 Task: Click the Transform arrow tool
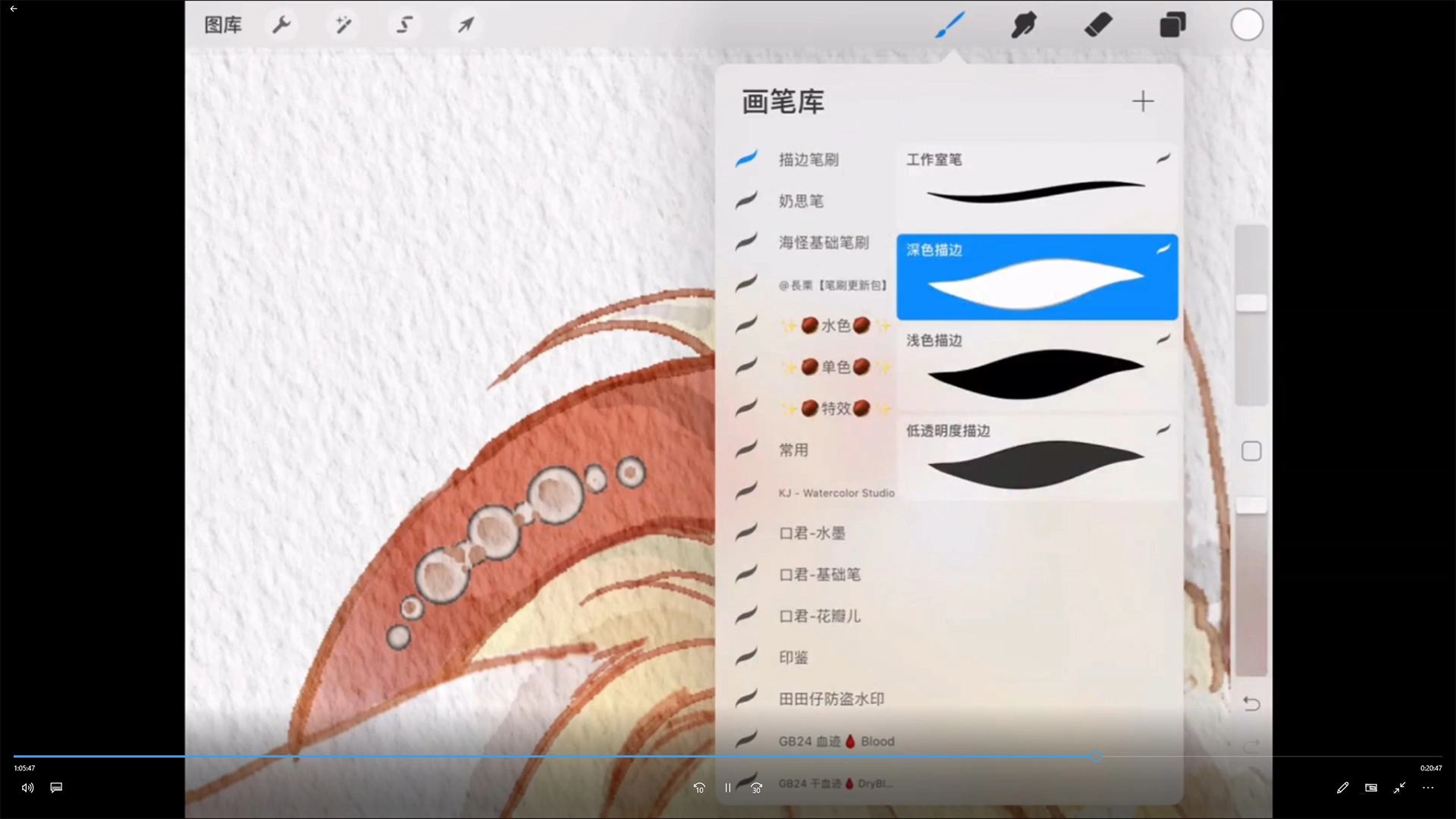point(466,25)
